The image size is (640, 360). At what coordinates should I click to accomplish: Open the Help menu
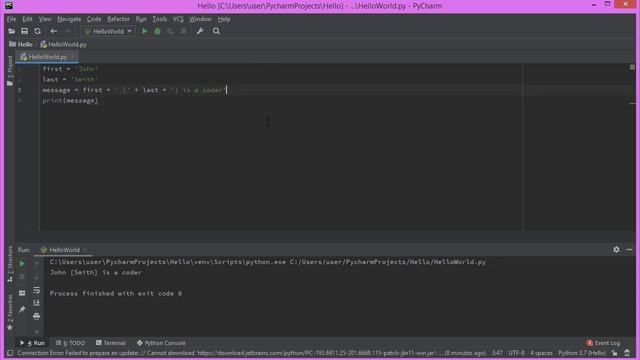pos(224,19)
